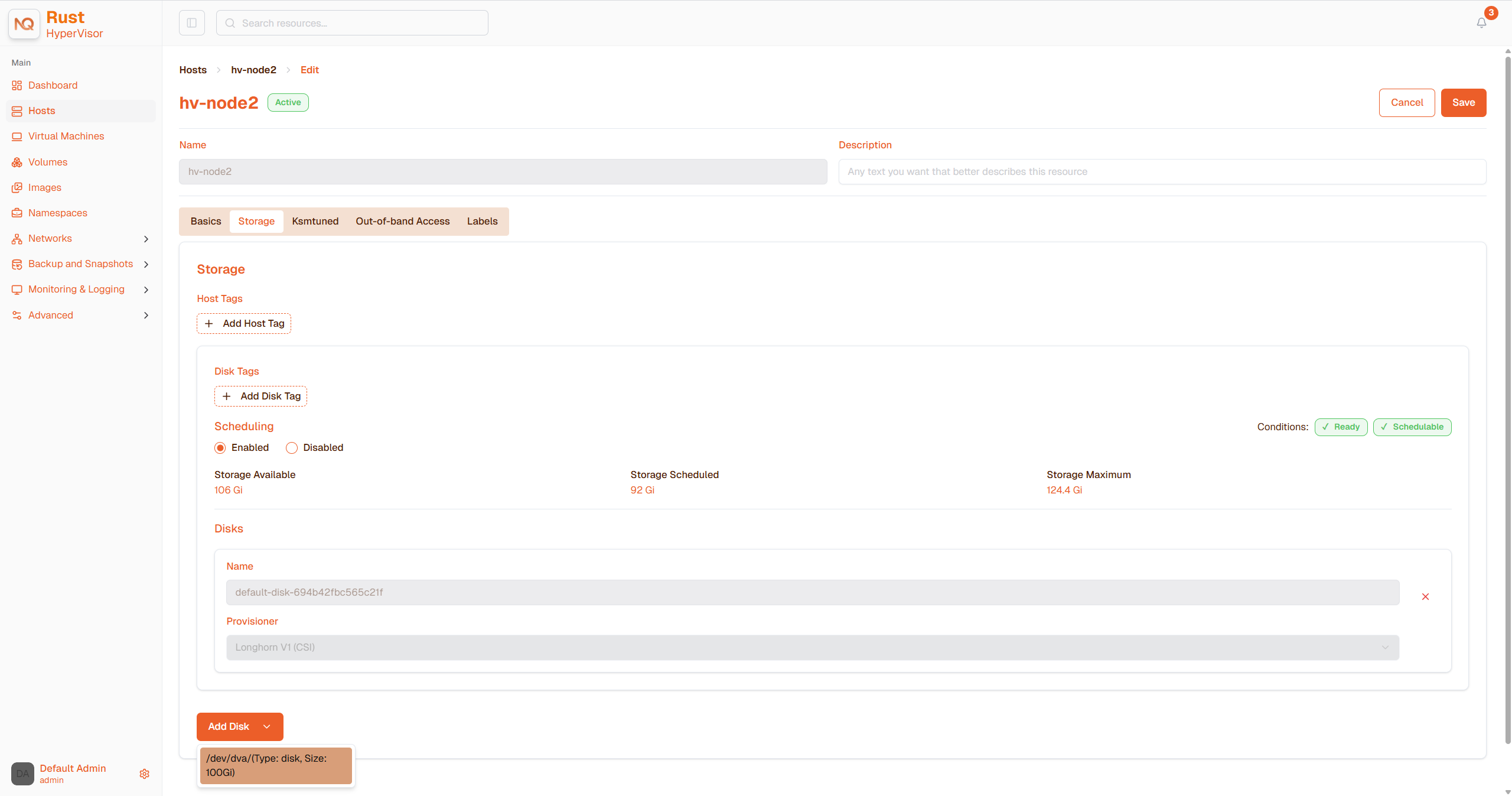
Task: Click the disk Name field
Action: click(813, 593)
